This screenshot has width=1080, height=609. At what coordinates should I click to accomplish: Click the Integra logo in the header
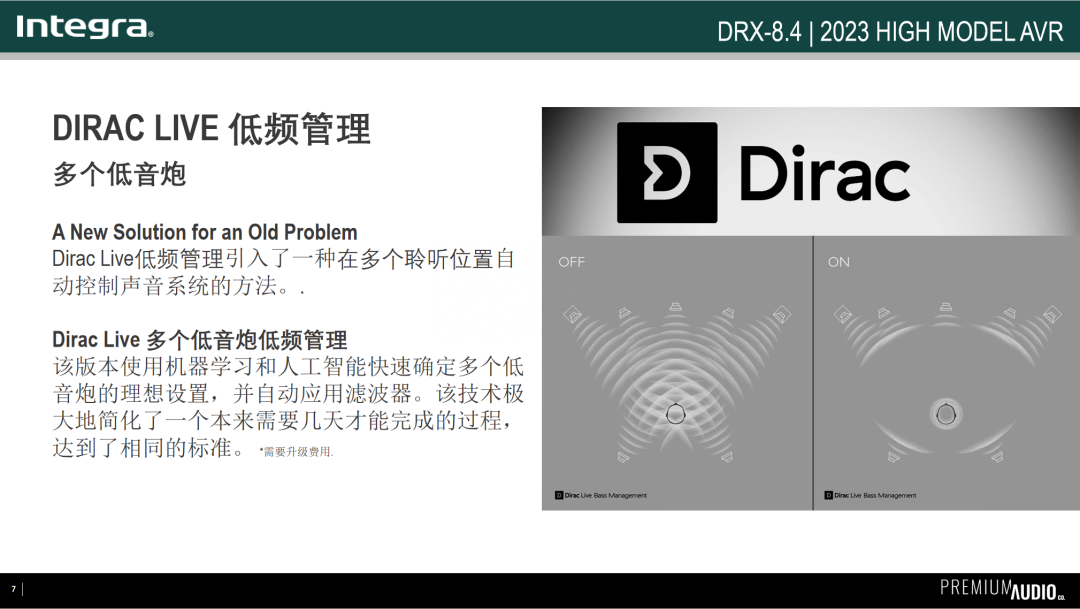pos(85,27)
